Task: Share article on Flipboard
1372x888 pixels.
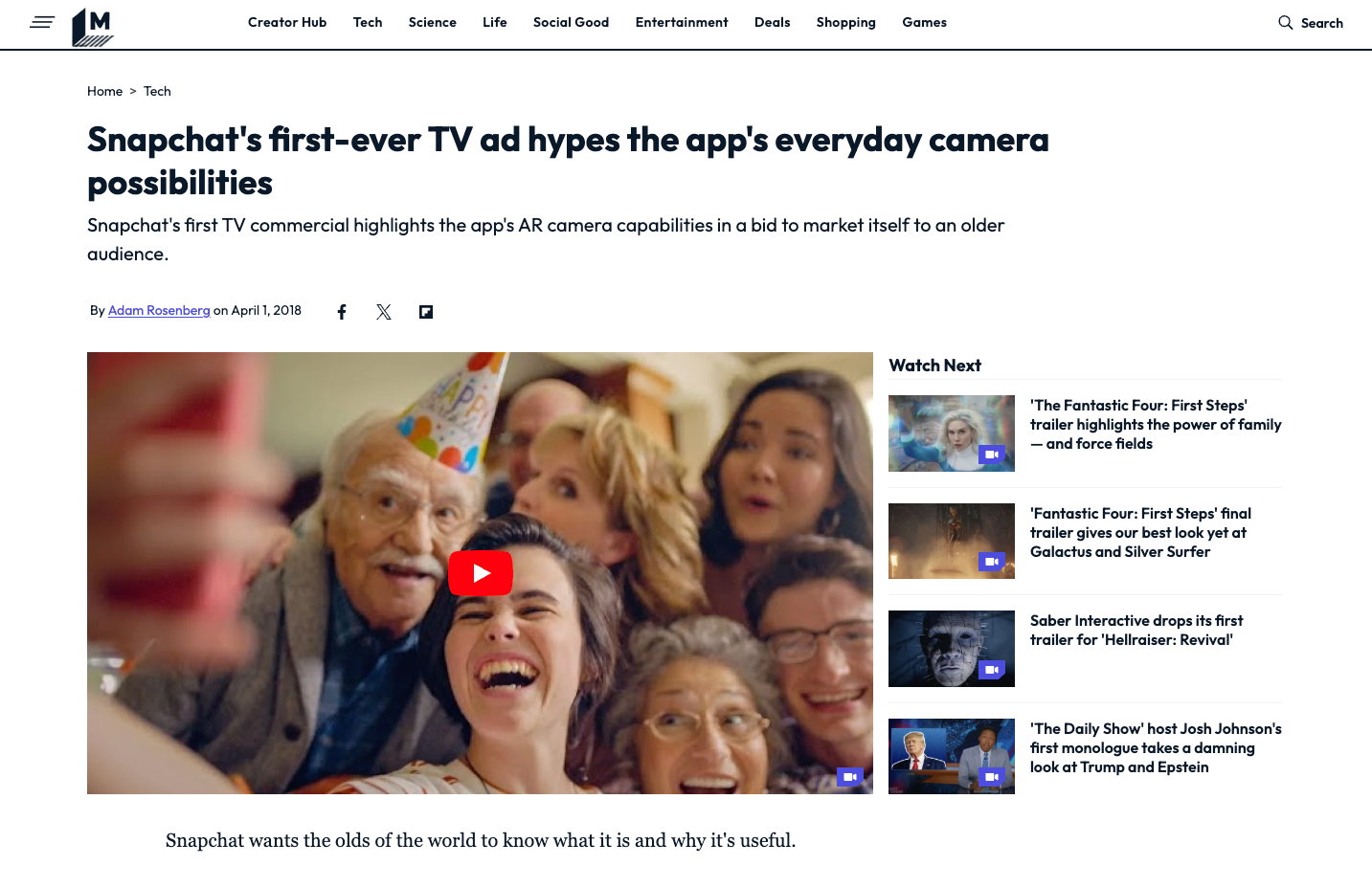Action: (x=426, y=312)
